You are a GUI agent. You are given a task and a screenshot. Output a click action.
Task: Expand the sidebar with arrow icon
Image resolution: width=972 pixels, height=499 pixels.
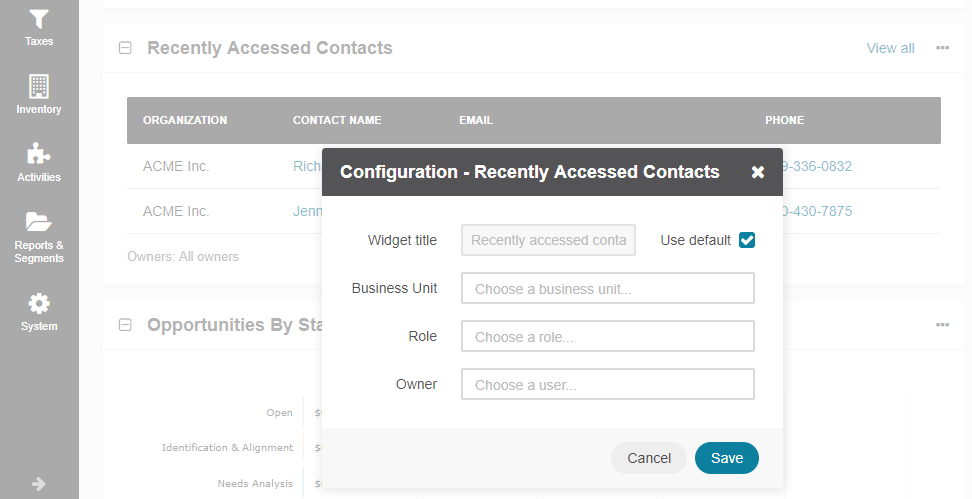coord(38,484)
